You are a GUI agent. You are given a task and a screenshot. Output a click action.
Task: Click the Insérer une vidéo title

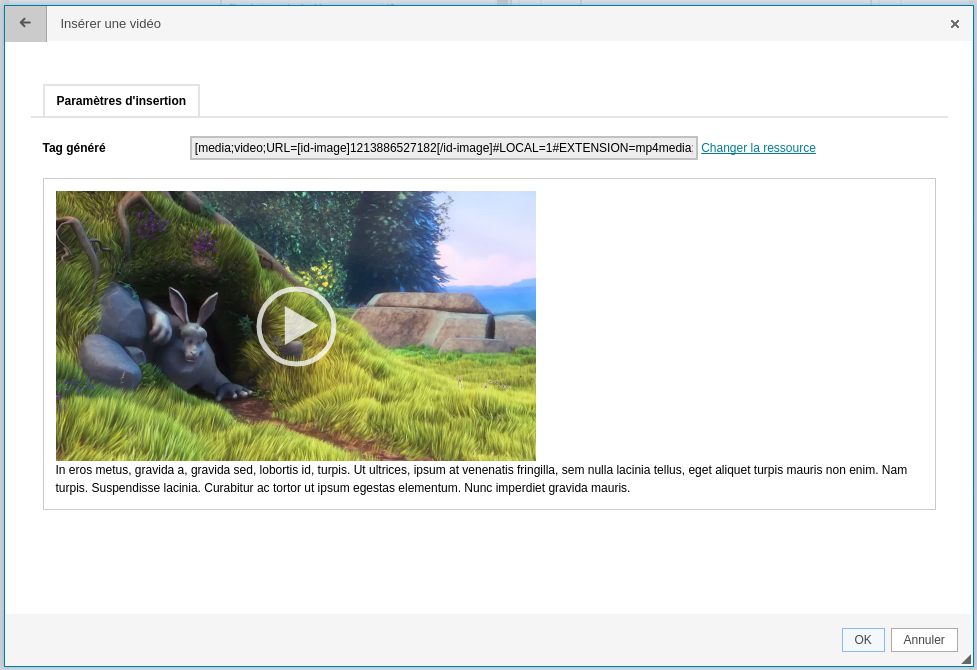pyautogui.click(x=111, y=24)
